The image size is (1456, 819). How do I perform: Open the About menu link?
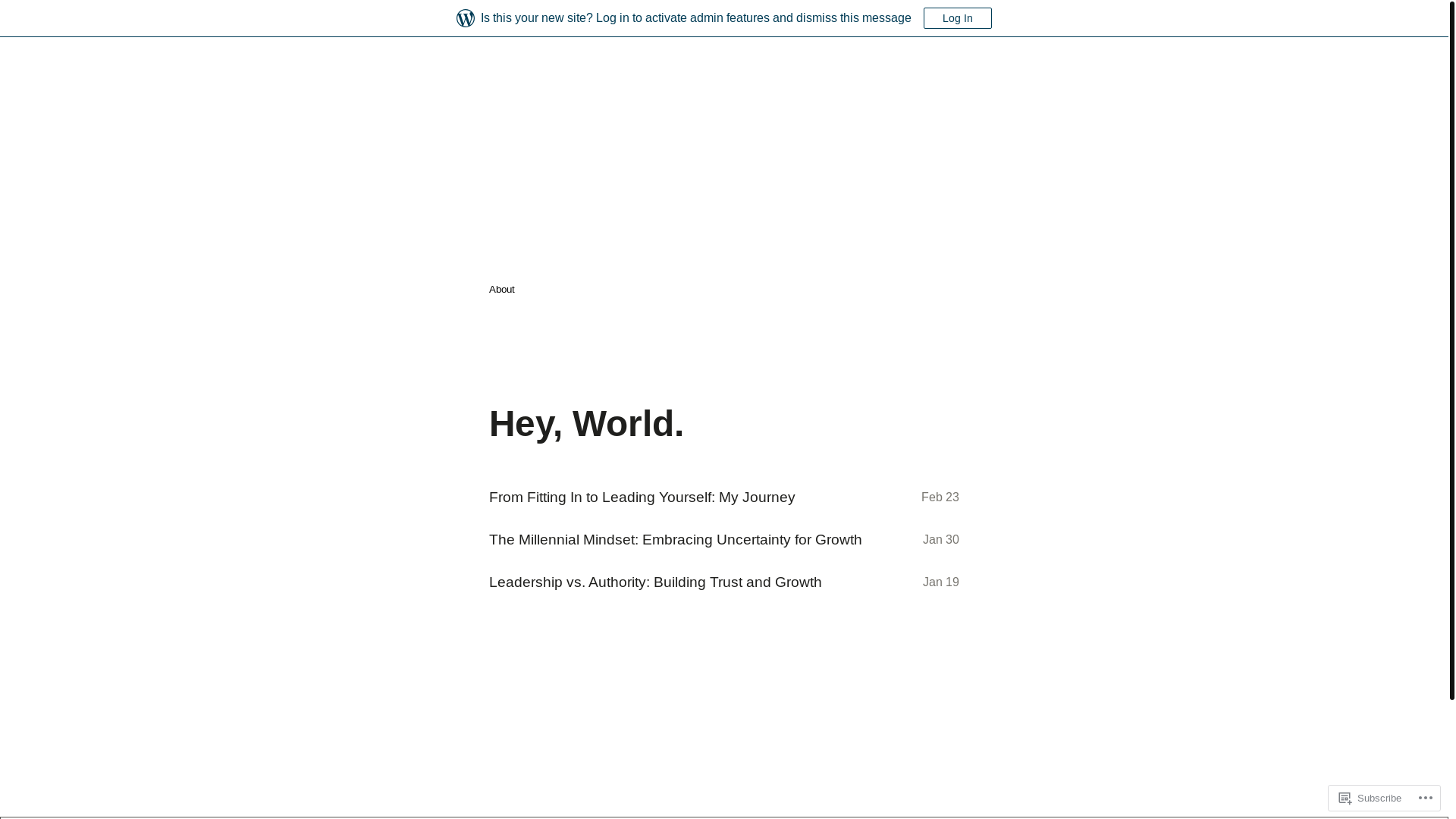coord(501,290)
